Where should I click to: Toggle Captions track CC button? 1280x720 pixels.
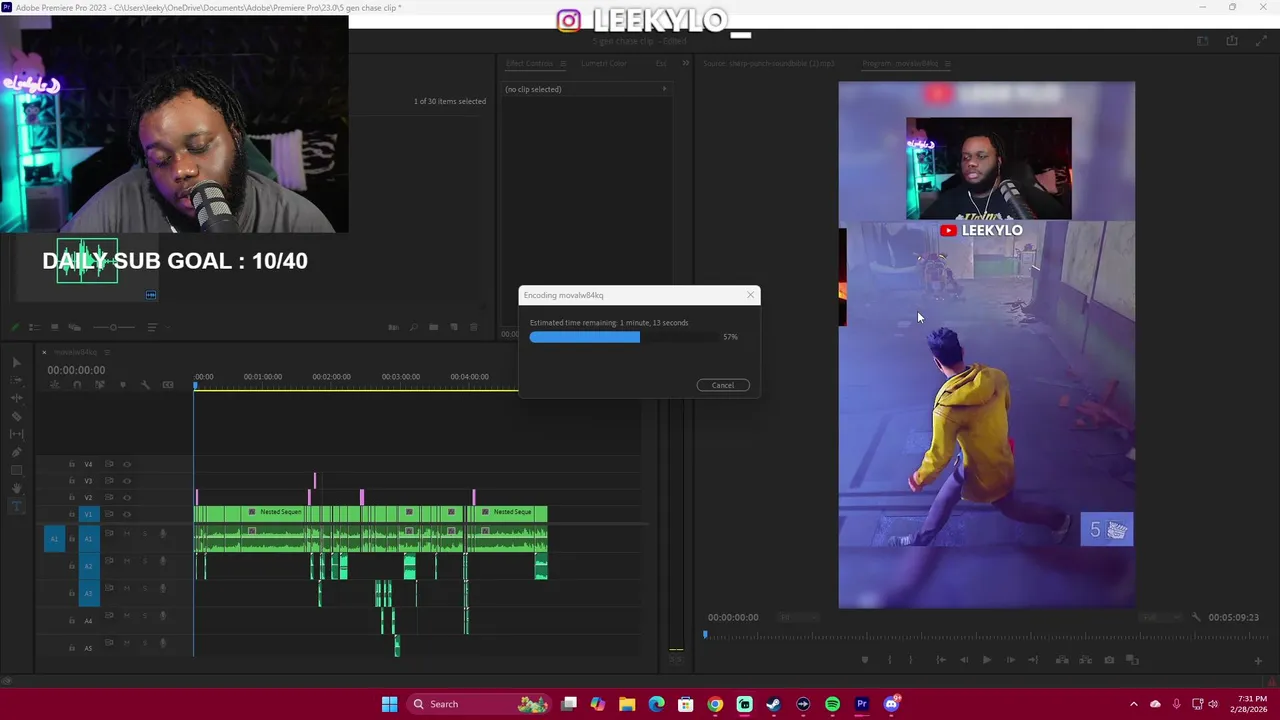(168, 384)
